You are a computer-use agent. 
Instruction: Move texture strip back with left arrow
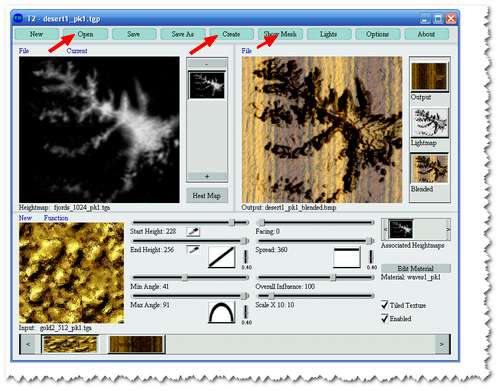pyautogui.click(x=28, y=344)
